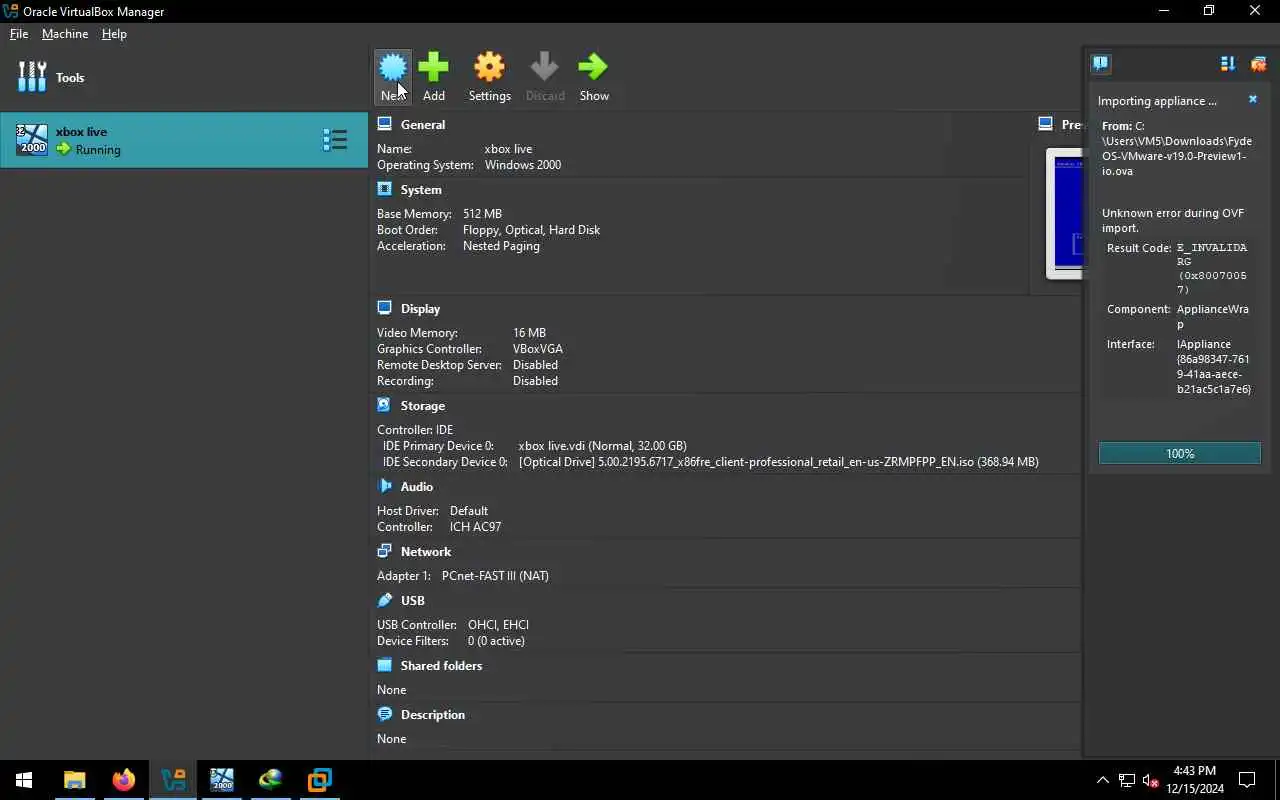
Task: Click the sort notifications icon
Action: pos(1228,63)
